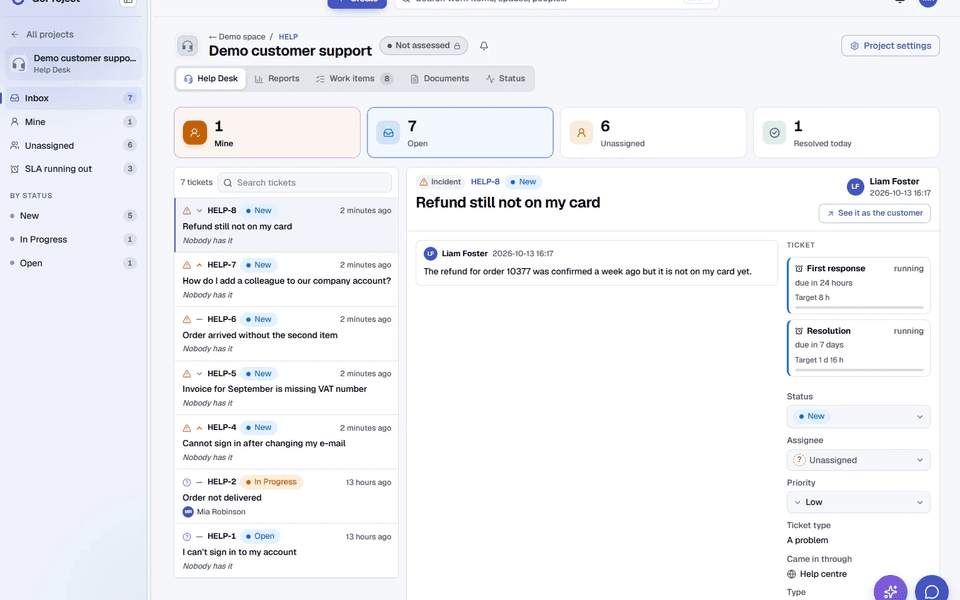Click Mia Robinson's avatar on HELP-2
The image size is (960, 600).
[x=188, y=512]
